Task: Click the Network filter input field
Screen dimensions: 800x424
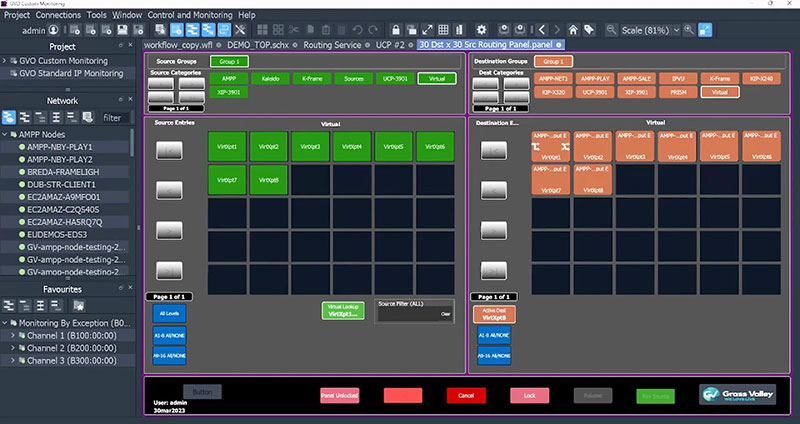Action: click(x=116, y=117)
